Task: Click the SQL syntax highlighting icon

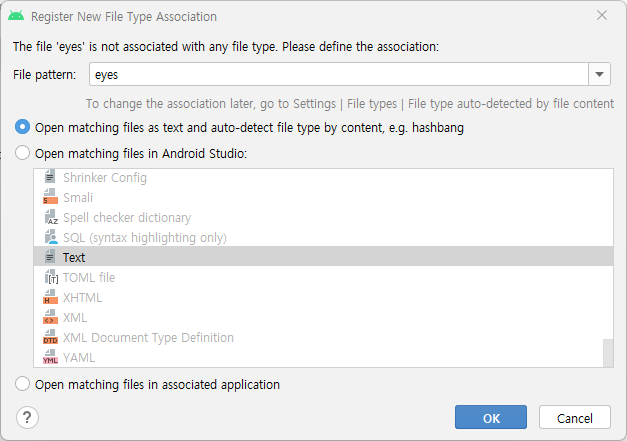Action: (x=51, y=237)
